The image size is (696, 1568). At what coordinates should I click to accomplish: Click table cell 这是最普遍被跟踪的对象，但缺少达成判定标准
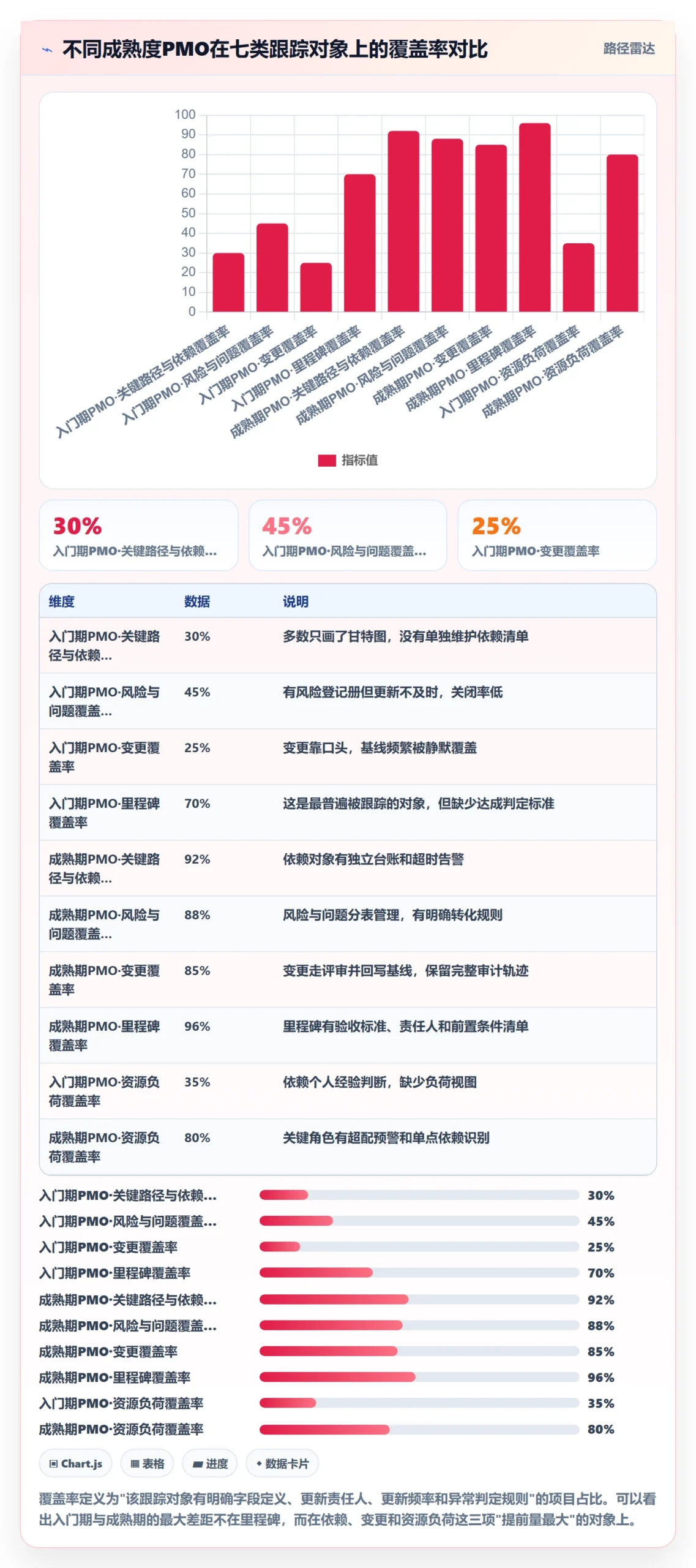tap(418, 804)
